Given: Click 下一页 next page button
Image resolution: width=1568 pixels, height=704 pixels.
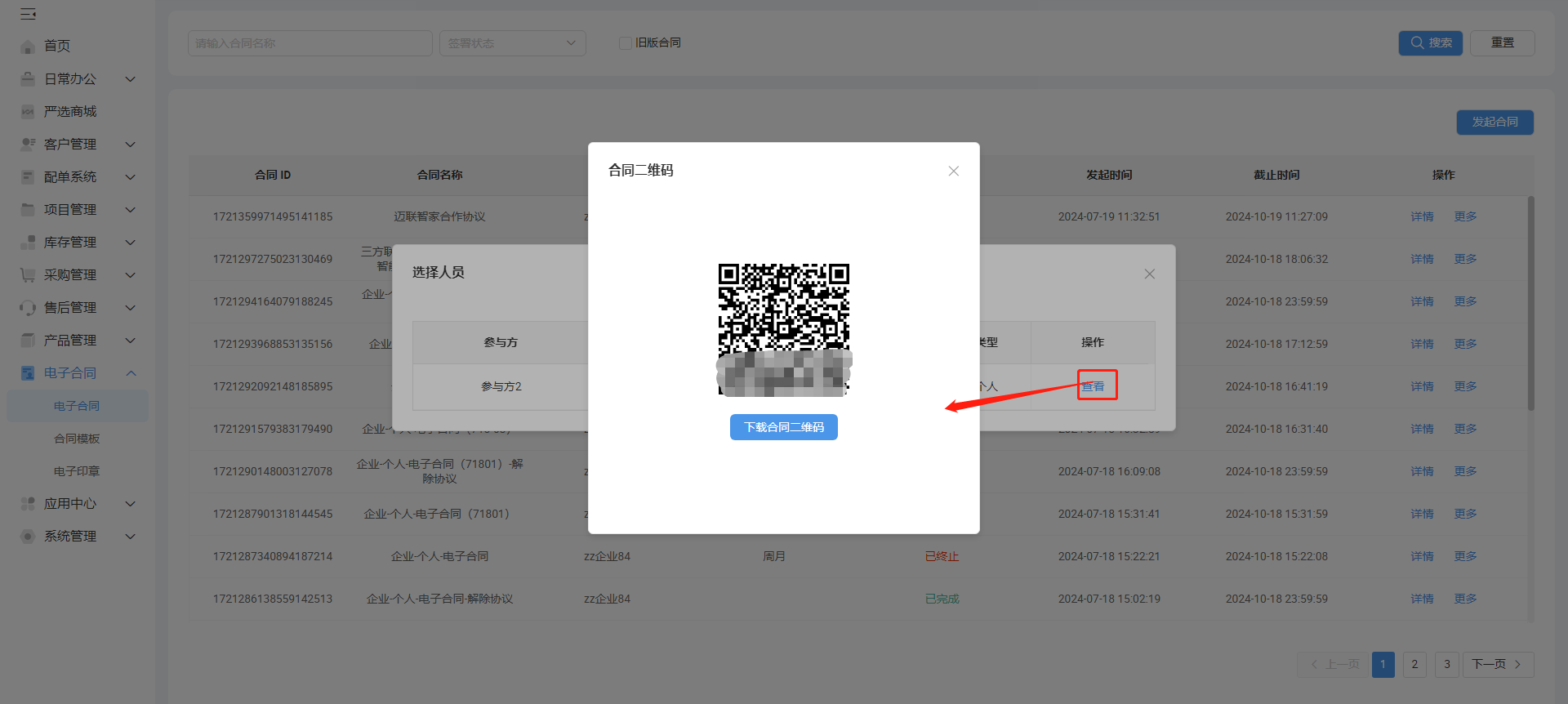Looking at the screenshot, I should coord(1498,665).
